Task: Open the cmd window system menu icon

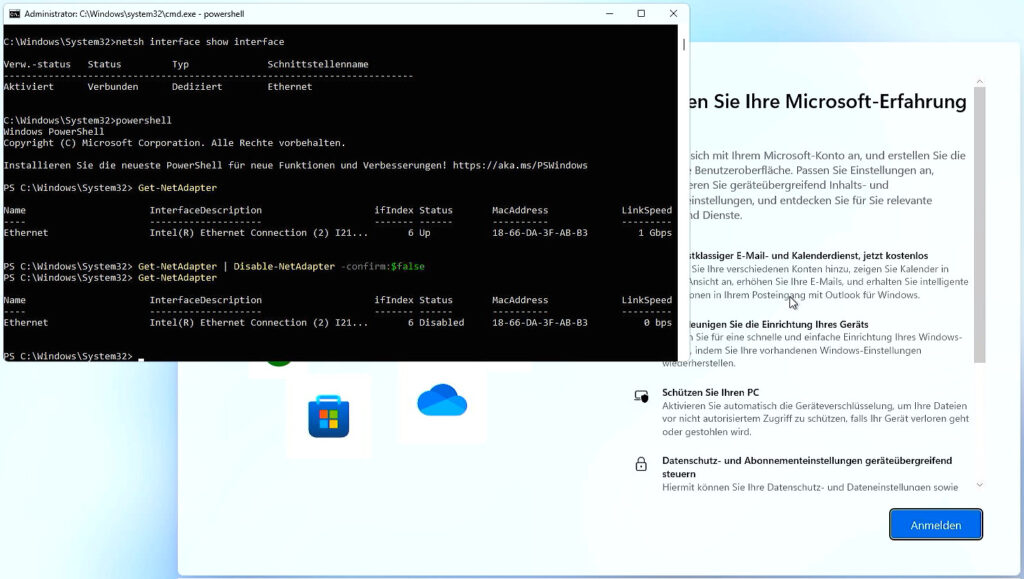Action: tap(14, 14)
